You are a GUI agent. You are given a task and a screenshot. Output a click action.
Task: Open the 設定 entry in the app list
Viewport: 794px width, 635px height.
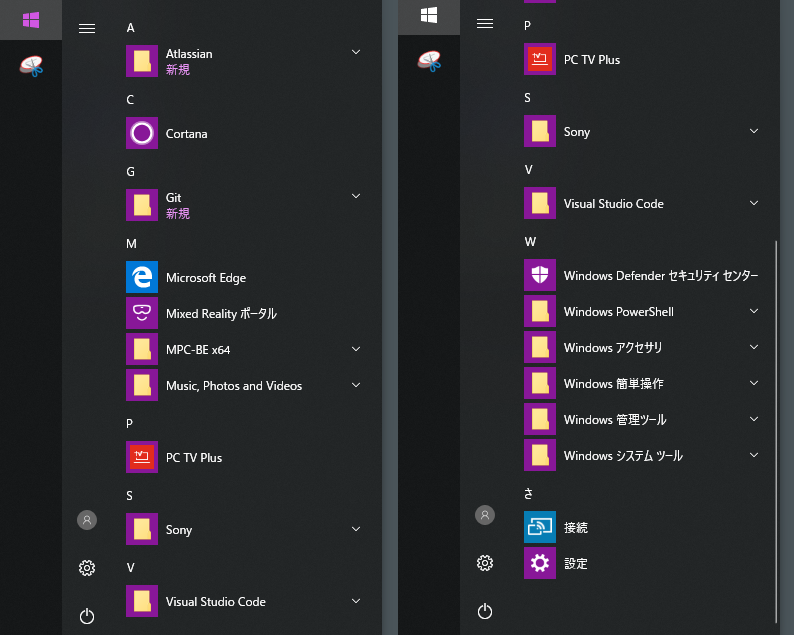click(x=575, y=563)
